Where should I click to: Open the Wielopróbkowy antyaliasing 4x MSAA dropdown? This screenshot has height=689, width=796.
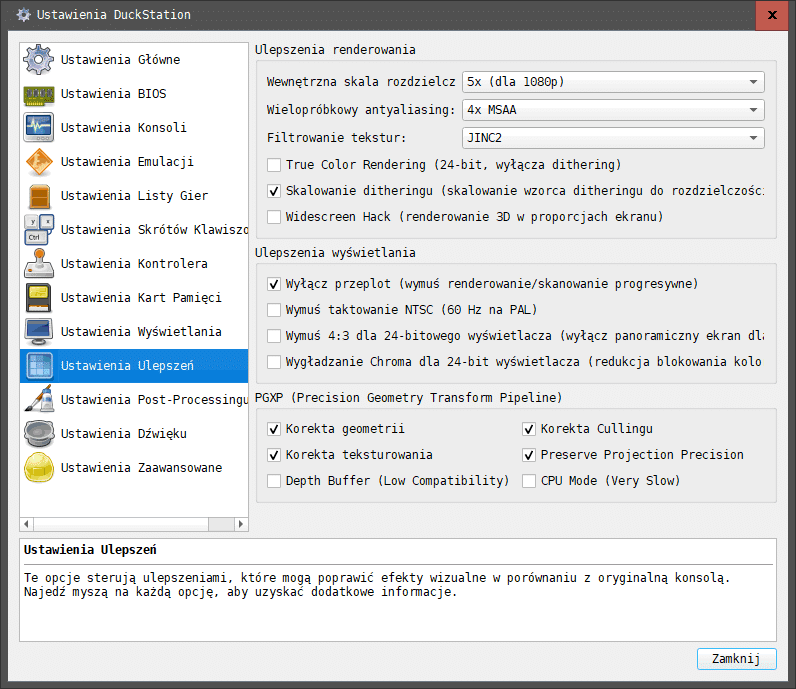(x=613, y=110)
